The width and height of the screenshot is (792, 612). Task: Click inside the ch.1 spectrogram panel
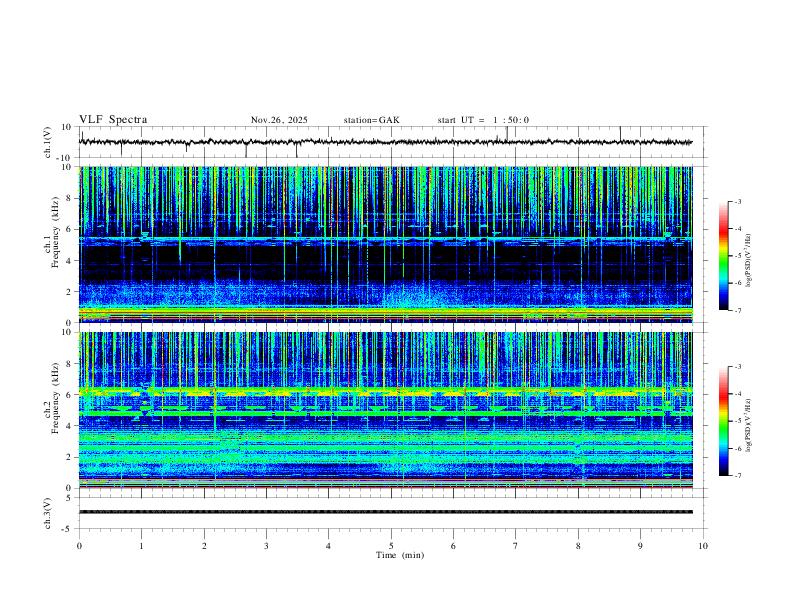click(x=385, y=244)
